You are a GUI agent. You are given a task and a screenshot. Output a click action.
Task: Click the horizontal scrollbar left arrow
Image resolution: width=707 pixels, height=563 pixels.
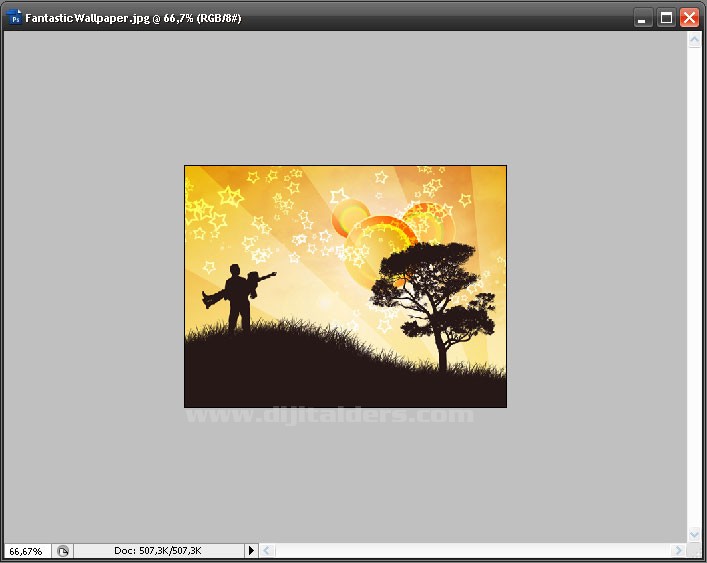[266, 550]
